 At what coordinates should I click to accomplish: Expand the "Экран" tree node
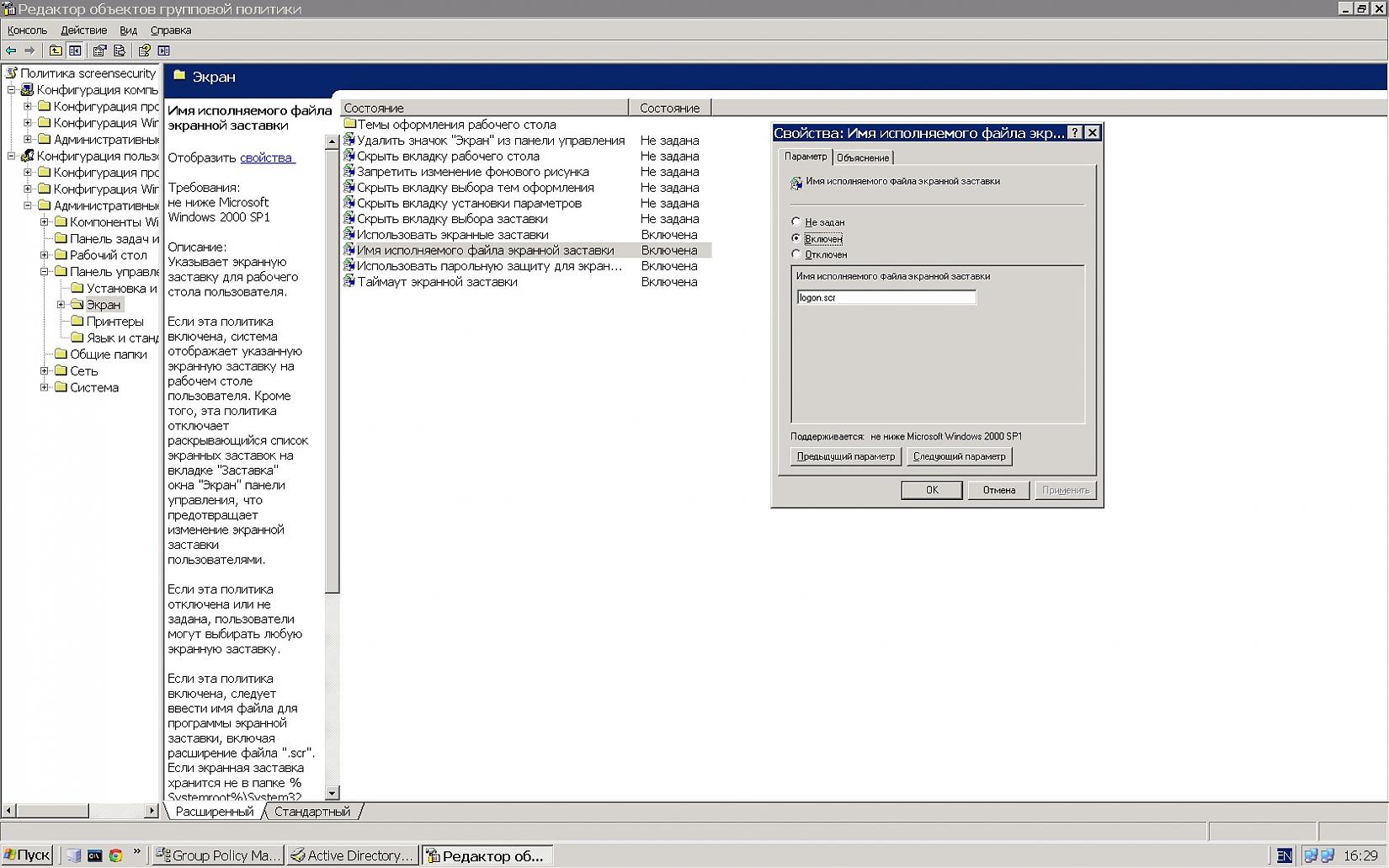click(x=61, y=305)
